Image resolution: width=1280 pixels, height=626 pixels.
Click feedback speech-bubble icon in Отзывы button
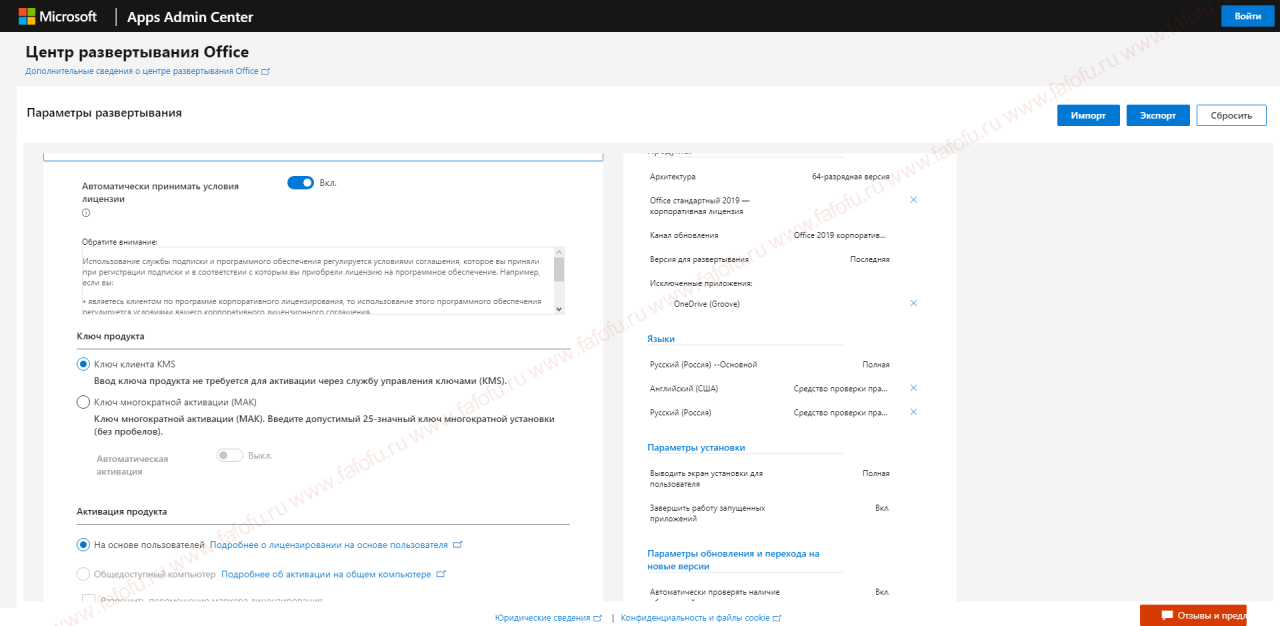click(1166, 615)
